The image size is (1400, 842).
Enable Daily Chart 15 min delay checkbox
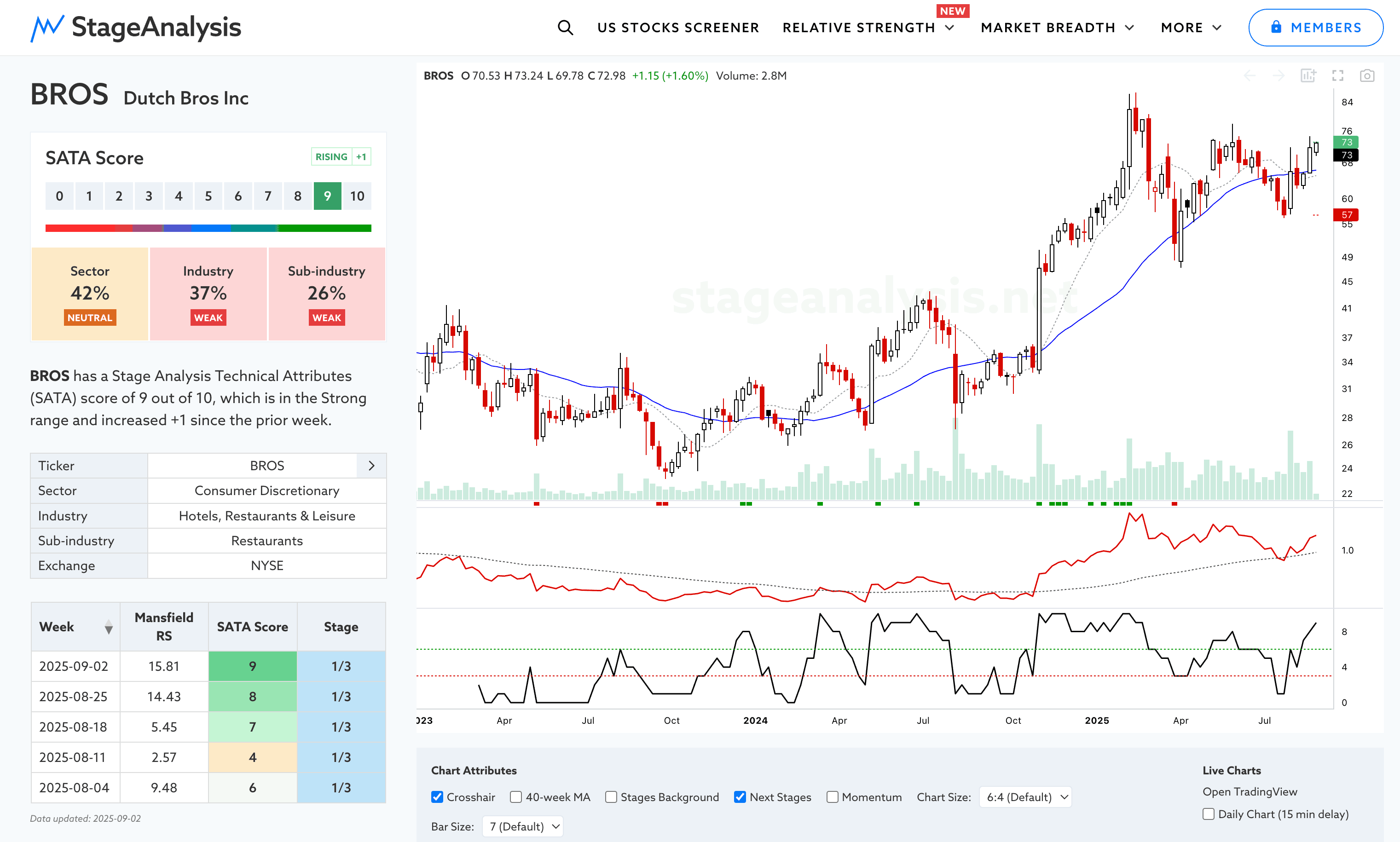click(1209, 814)
